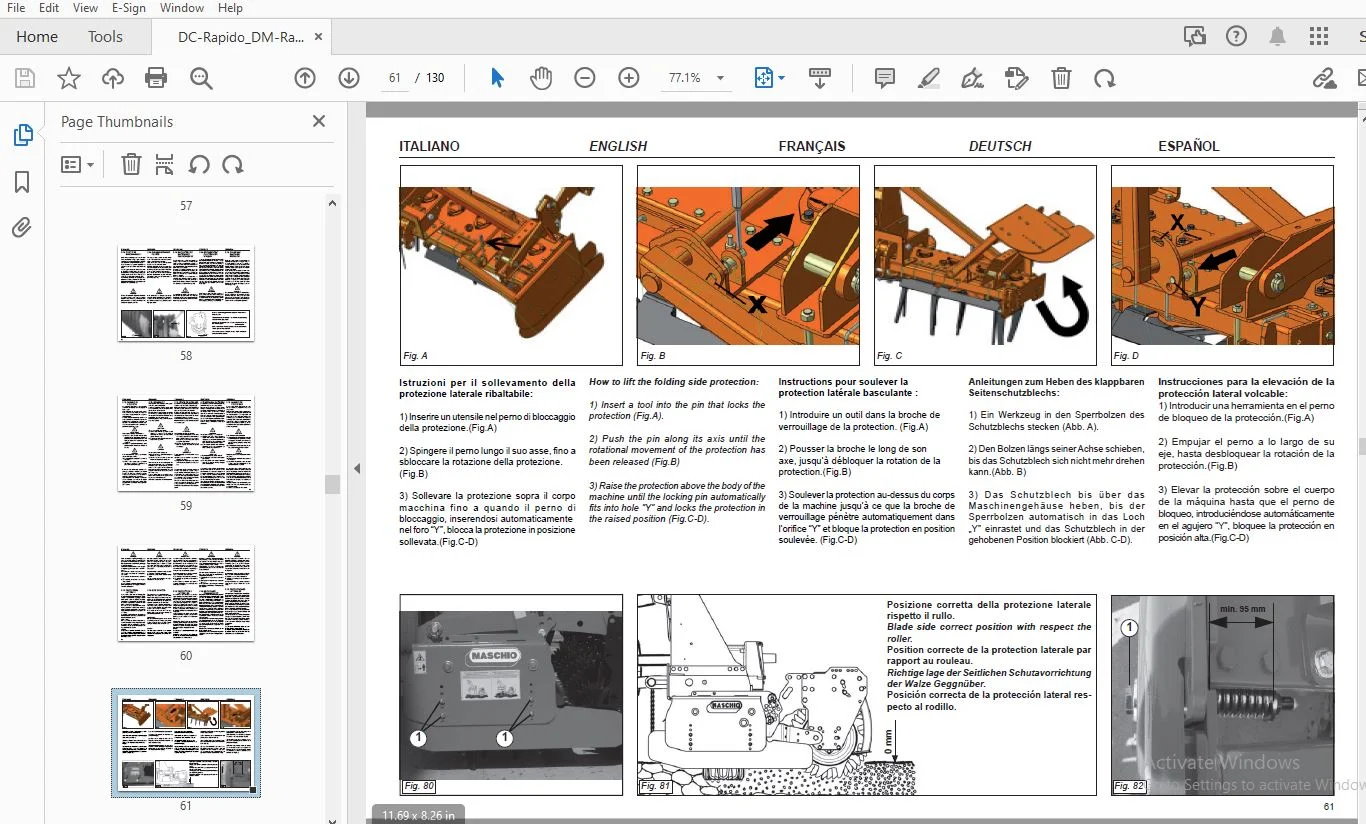Delete selected thumbnail pages
1366x824 pixels.
click(131, 164)
